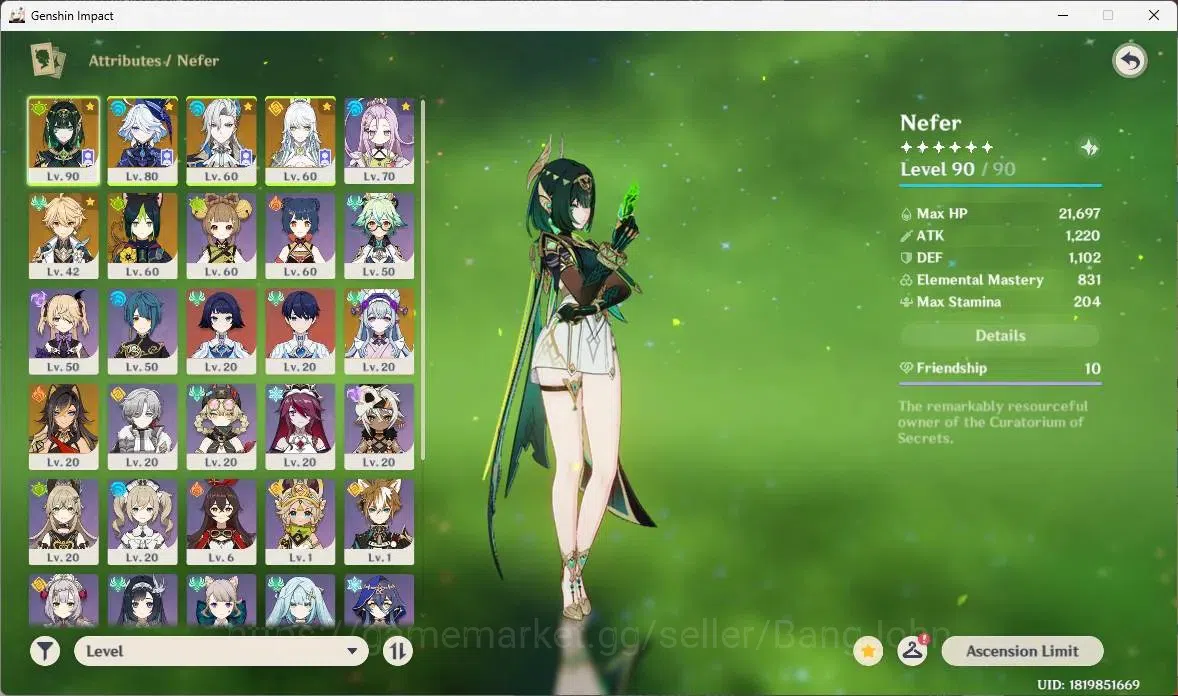
Task: Close the Genshin Impact window
Action: click(1153, 15)
